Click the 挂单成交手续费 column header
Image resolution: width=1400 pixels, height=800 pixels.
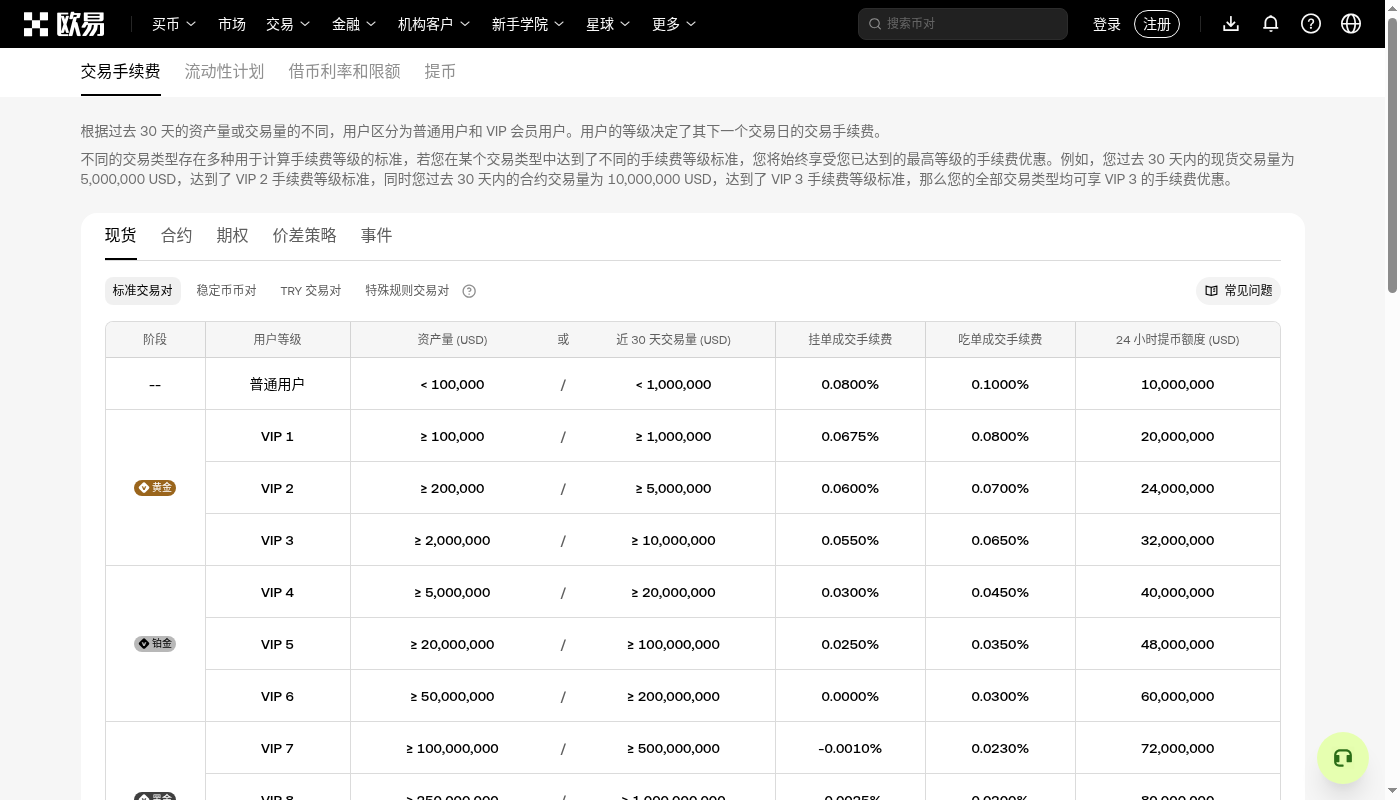[x=851, y=340]
